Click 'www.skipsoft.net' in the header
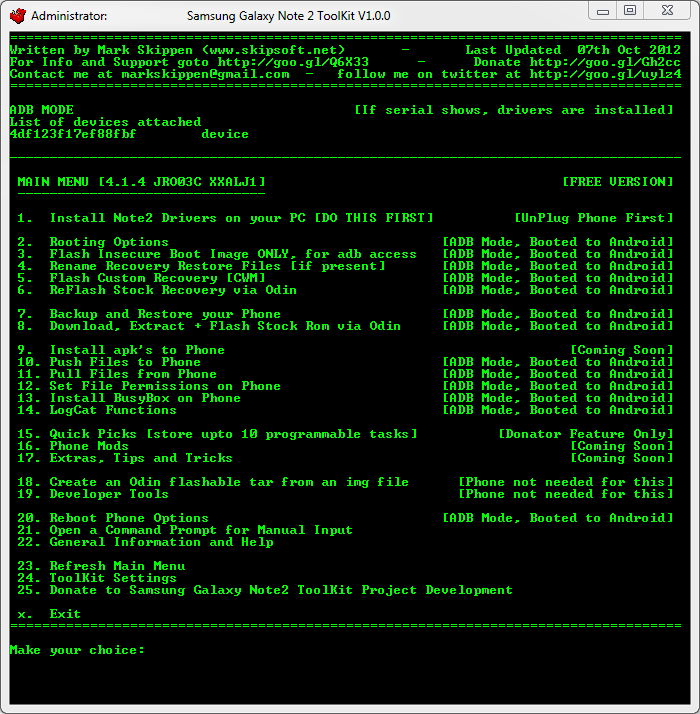Viewport: 700px width, 714px height. tap(273, 50)
